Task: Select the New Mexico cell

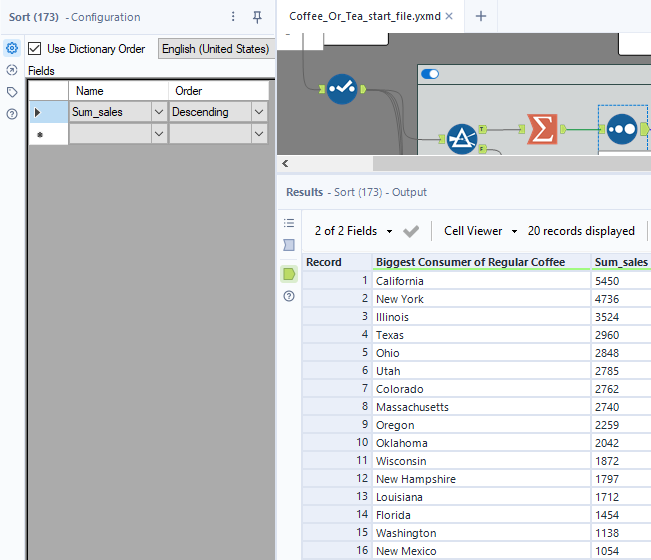Action: pos(481,551)
